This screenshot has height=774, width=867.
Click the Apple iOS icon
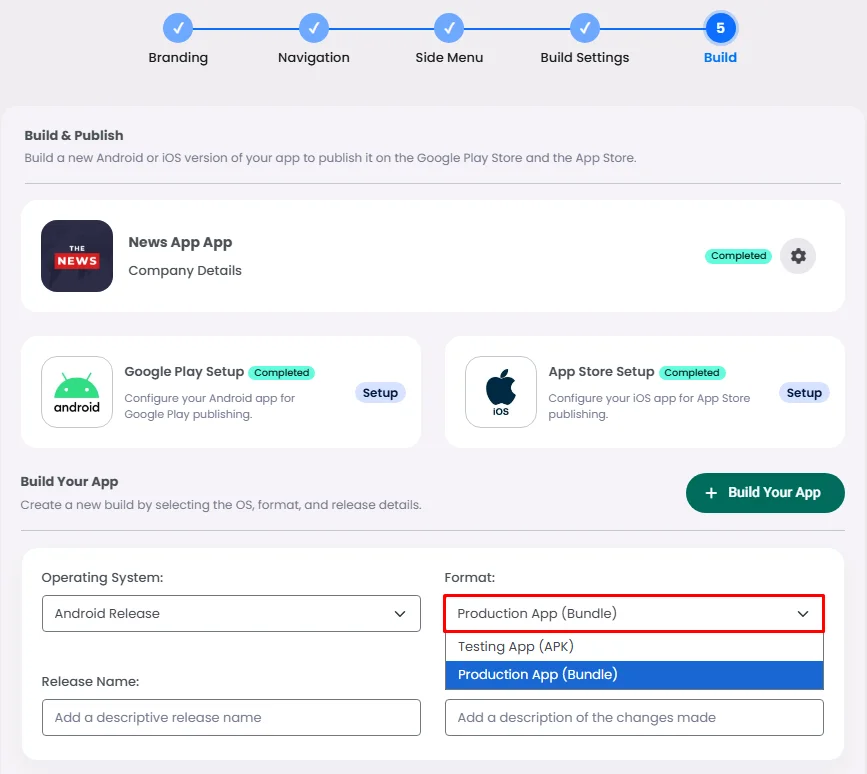501,392
